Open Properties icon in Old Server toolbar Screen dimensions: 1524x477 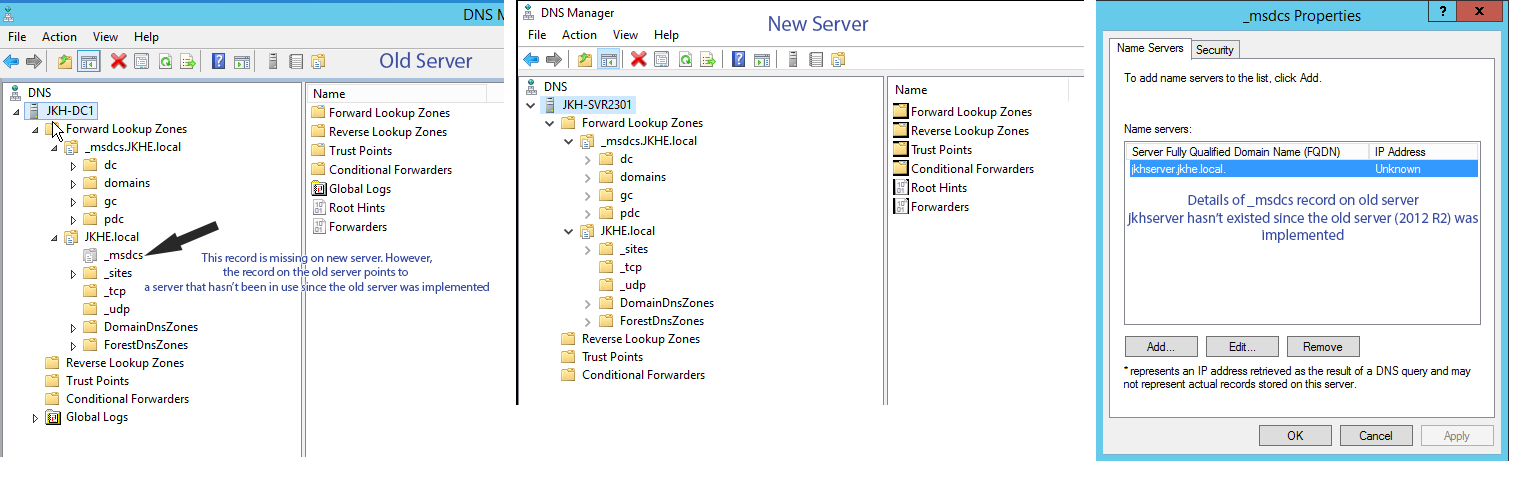click(x=142, y=62)
